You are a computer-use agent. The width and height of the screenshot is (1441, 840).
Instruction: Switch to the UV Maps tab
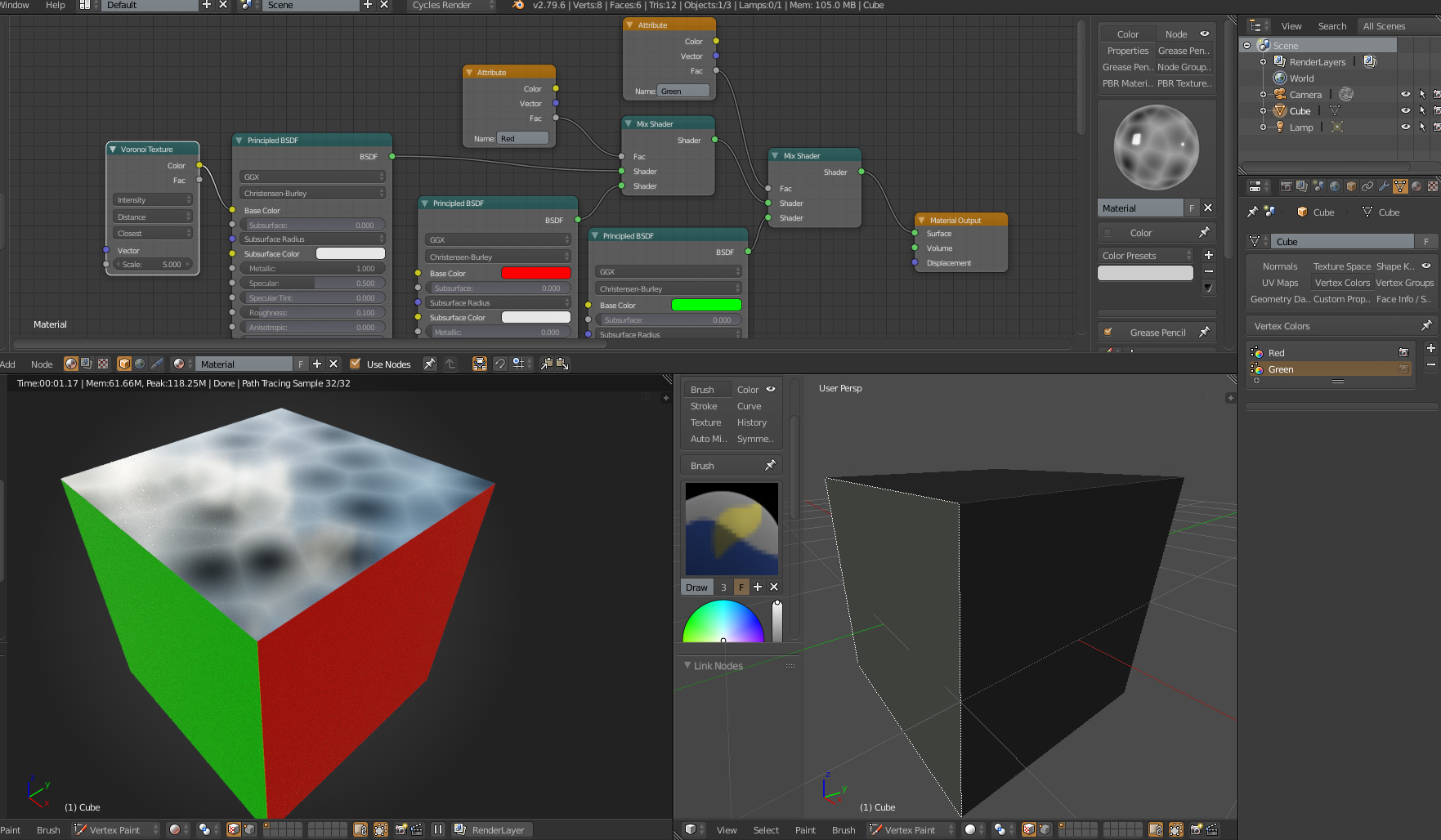click(1280, 283)
